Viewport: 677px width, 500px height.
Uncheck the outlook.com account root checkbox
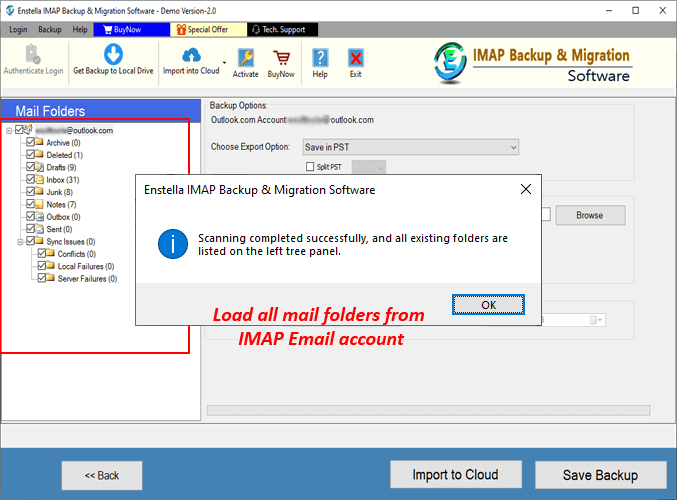19,130
